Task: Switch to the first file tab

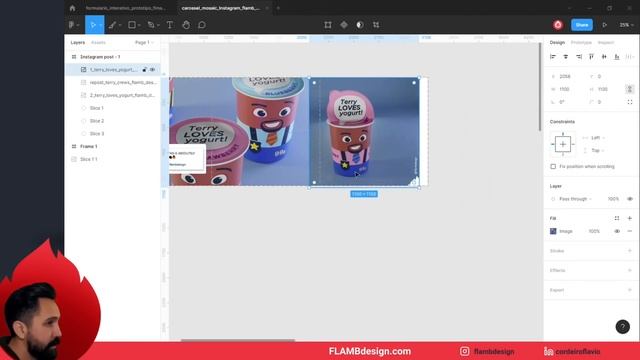Action: 125,8
